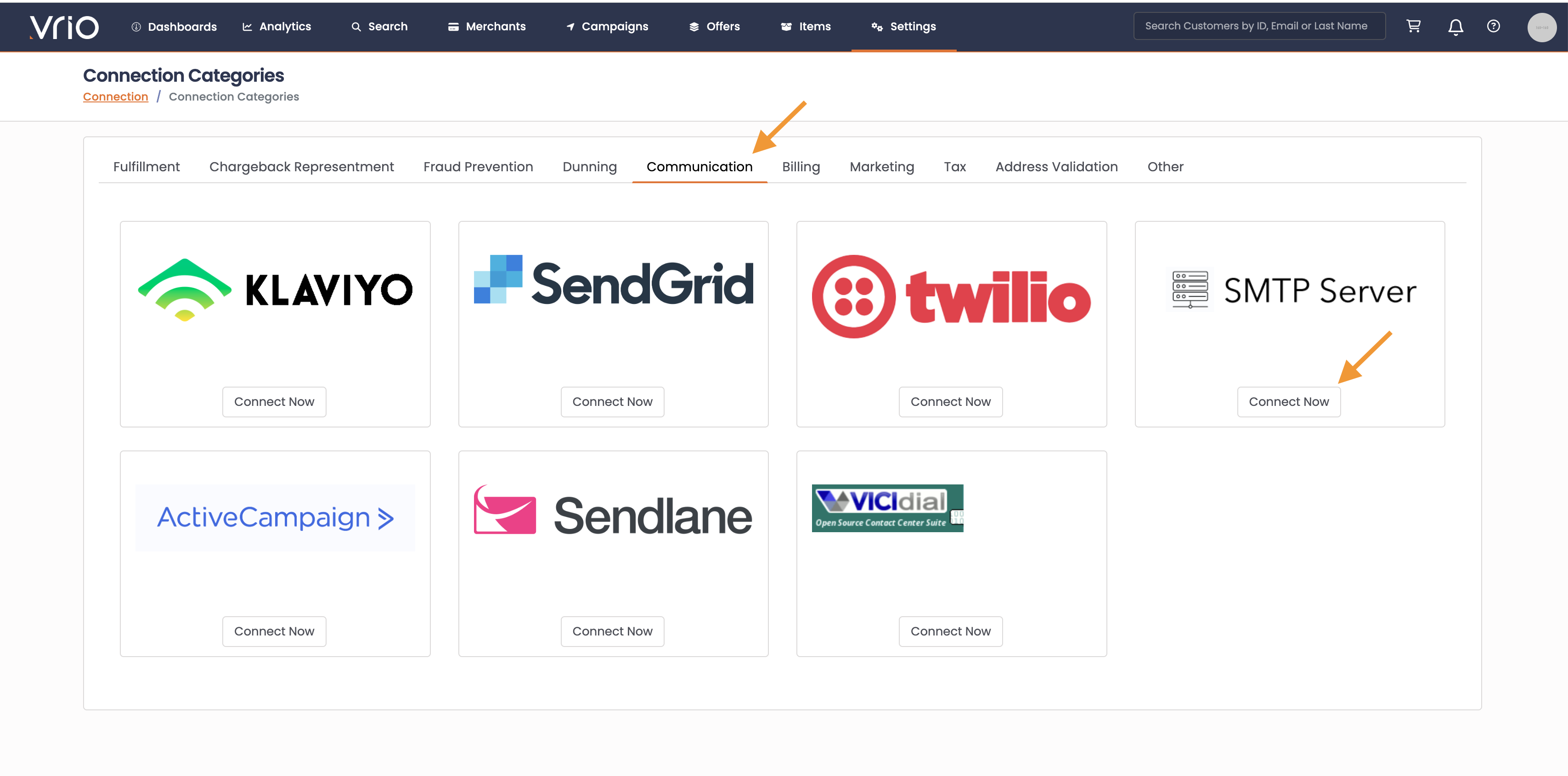Click the VICIdial logo

[887, 508]
